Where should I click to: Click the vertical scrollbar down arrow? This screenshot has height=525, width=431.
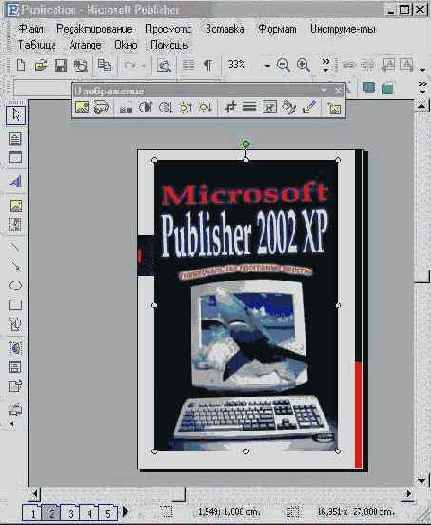[422, 480]
